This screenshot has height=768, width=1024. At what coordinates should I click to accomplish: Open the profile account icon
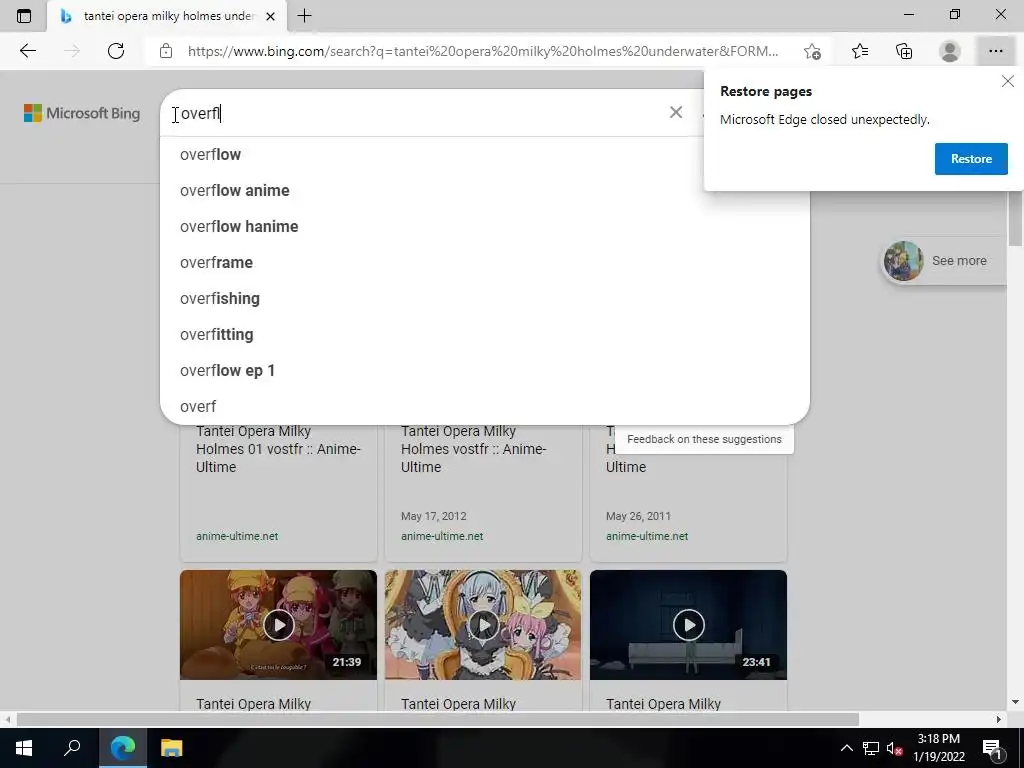(949, 51)
